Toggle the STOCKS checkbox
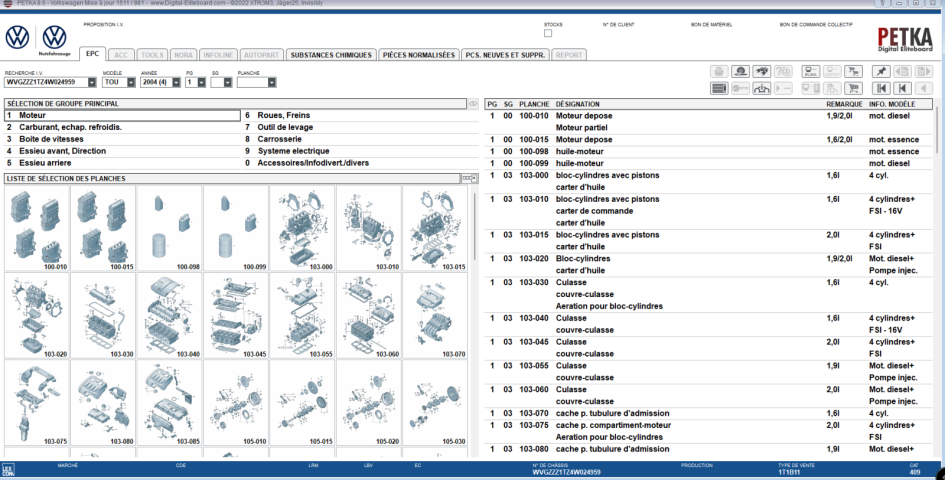 548,33
